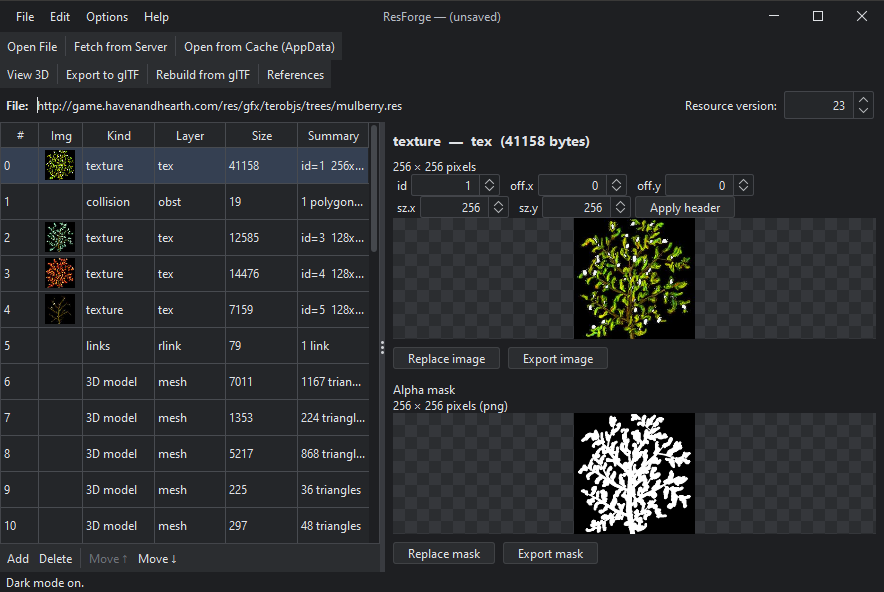Select the 36 triangles mesh row
The height and width of the screenshot is (592, 884).
(184, 490)
